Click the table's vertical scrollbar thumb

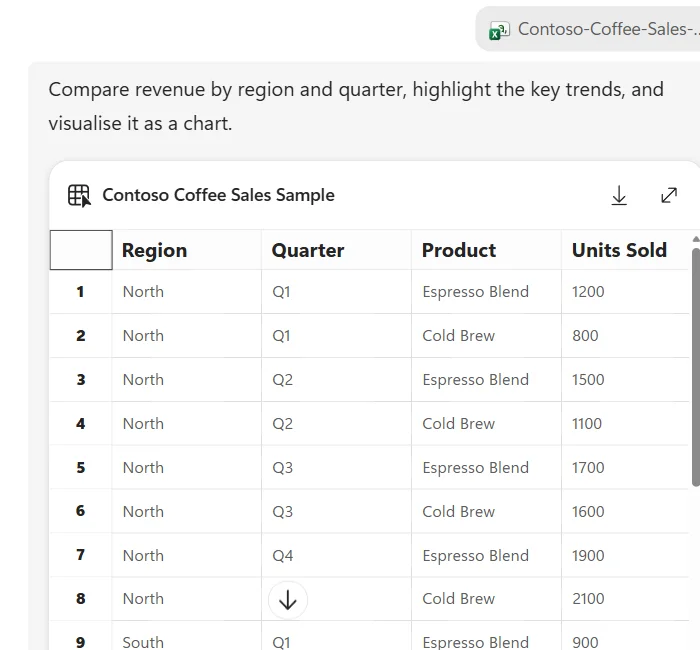696,367
